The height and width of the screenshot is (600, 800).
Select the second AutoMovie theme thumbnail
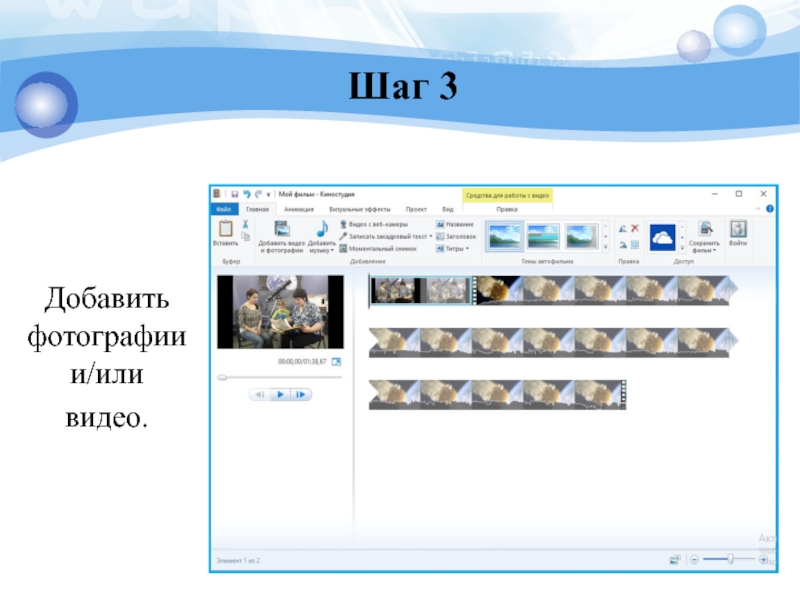coord(543,236)
